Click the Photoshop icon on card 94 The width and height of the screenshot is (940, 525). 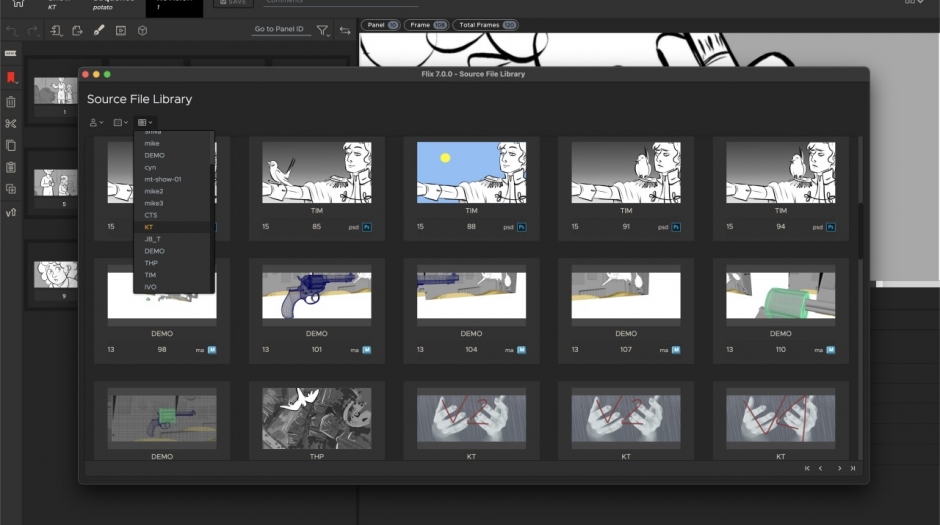click(831, 227)
